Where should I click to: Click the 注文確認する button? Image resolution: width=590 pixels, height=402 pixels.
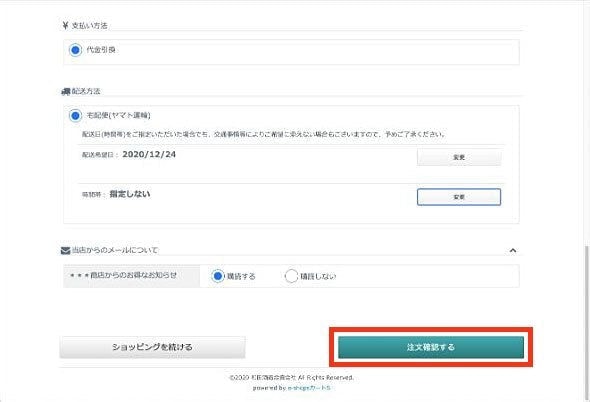431,347
